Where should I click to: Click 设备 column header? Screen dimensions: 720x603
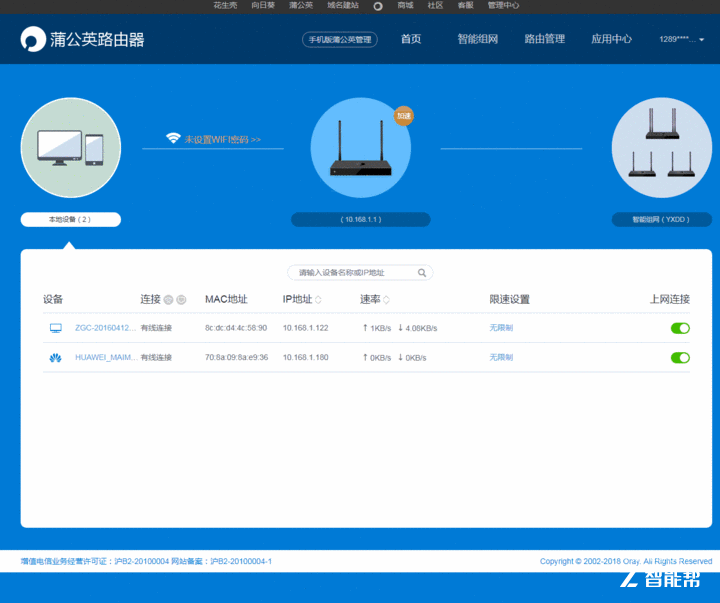53,299
